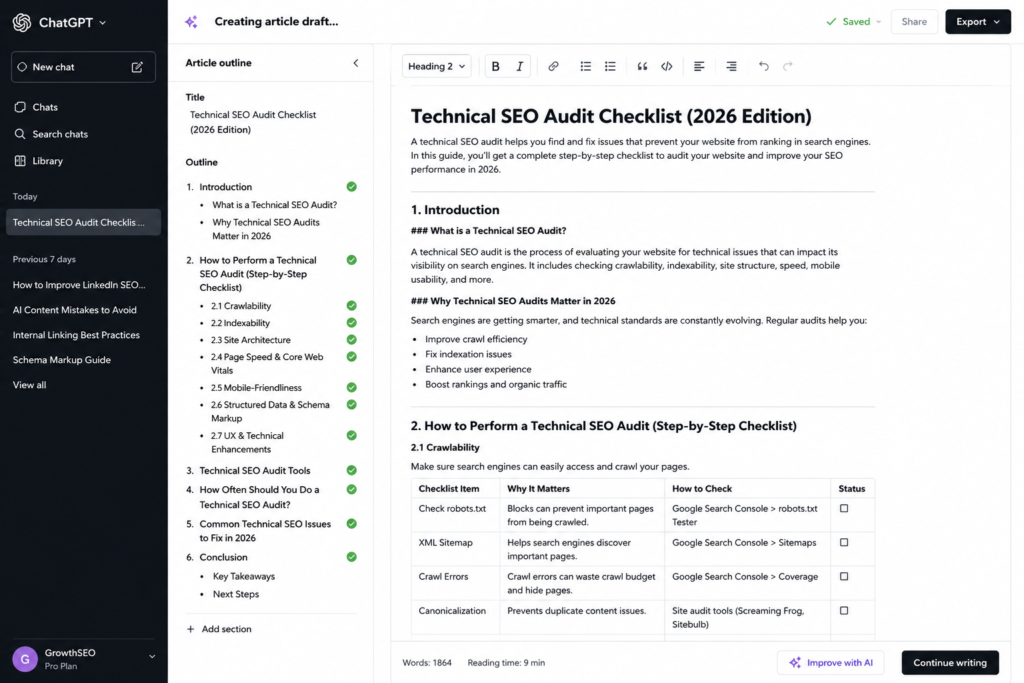Select outline item Common Technical SEO Issues to Fix
Viewport: 1024px width, 683px height.
pyautogui.click(x=265, y=531)
